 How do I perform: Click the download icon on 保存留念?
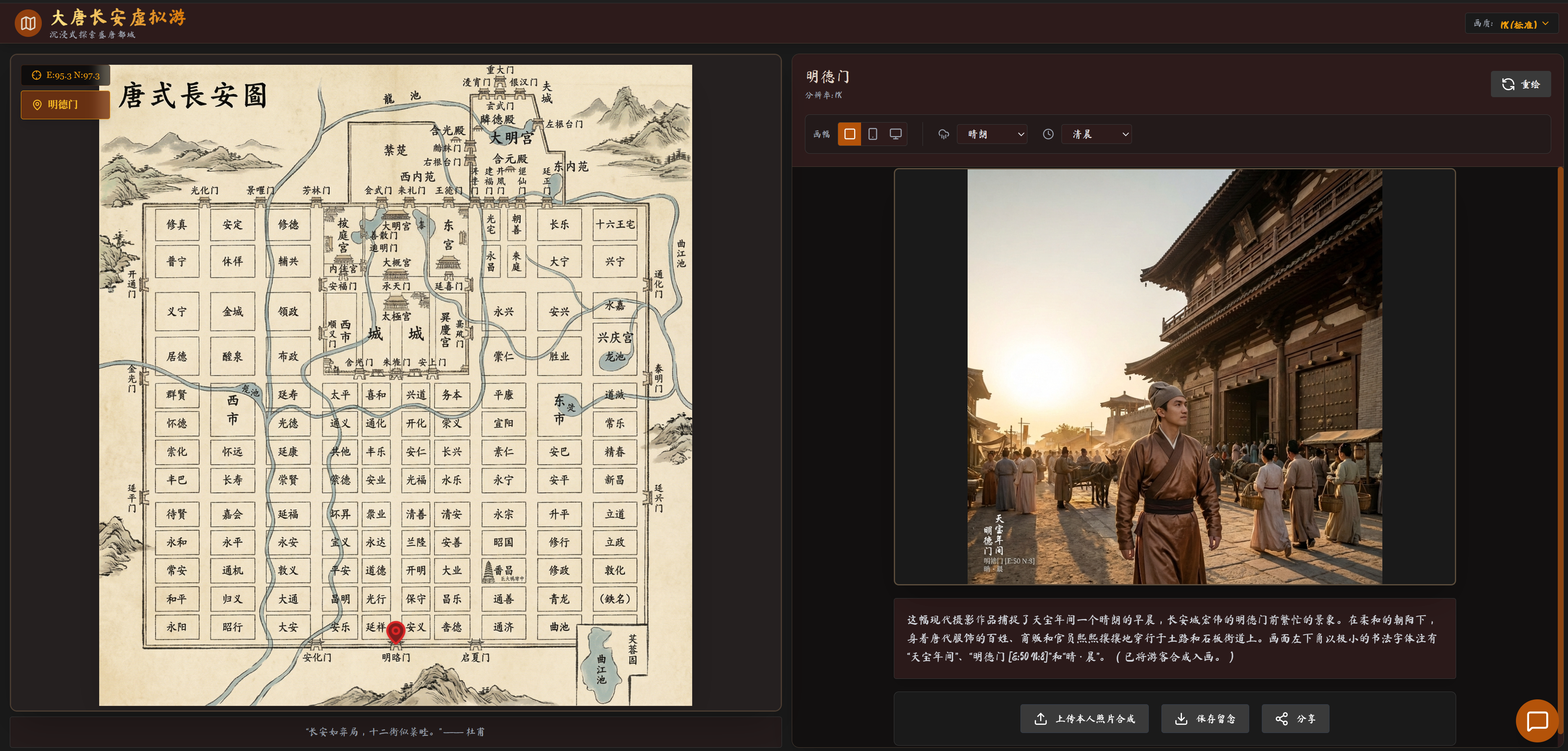[1181, 719]
